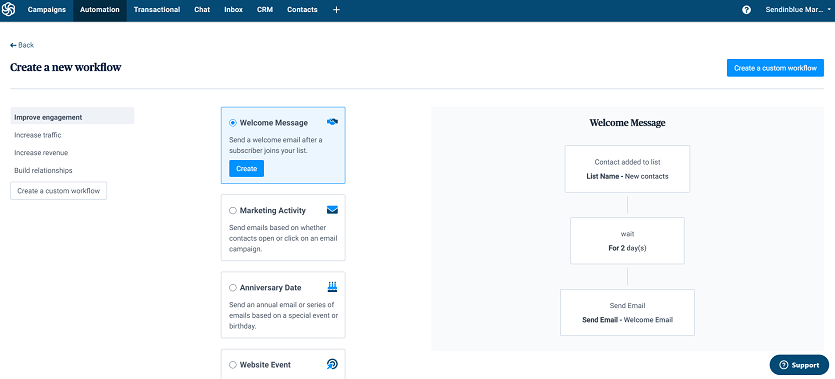This screenshot has height=379, width=835.
Task: Go to the Chat tab
Action: [202, 10]
